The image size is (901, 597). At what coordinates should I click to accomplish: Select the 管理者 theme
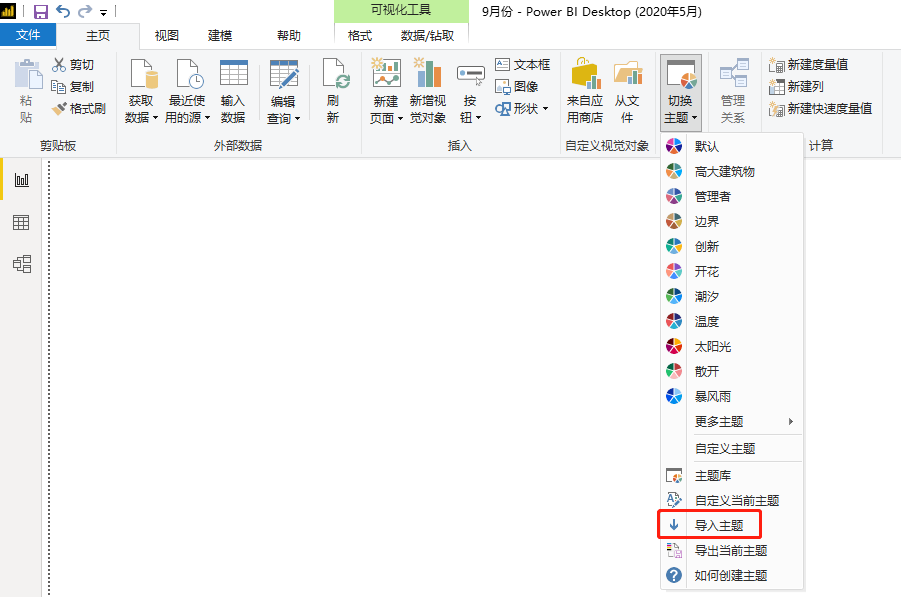coord(731,196)
